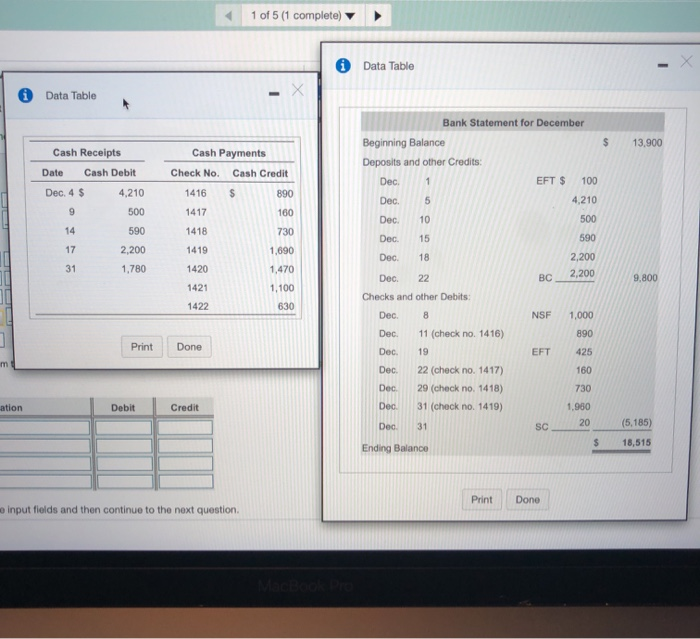Close the Cash Receipts Data Table window
Viewport: 700px width, 639px height.
pyautogui.click(x=298, y=90)
